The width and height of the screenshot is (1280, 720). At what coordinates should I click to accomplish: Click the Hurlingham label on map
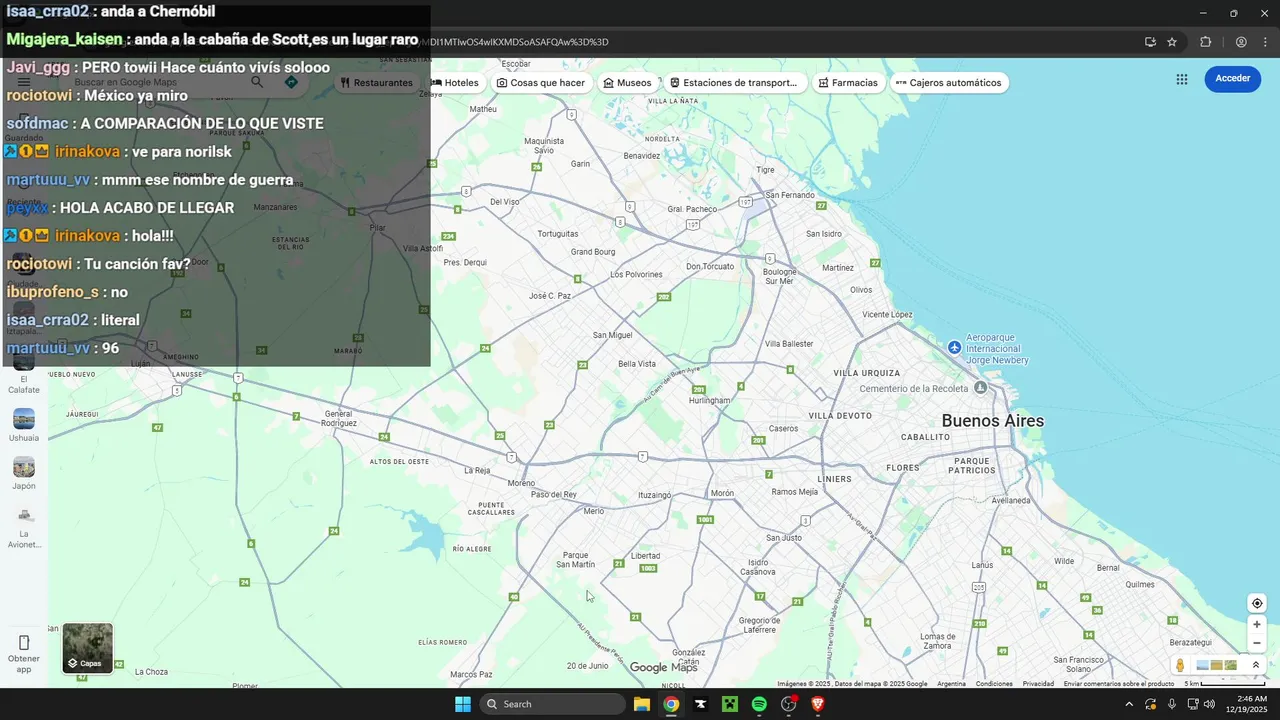710,400
